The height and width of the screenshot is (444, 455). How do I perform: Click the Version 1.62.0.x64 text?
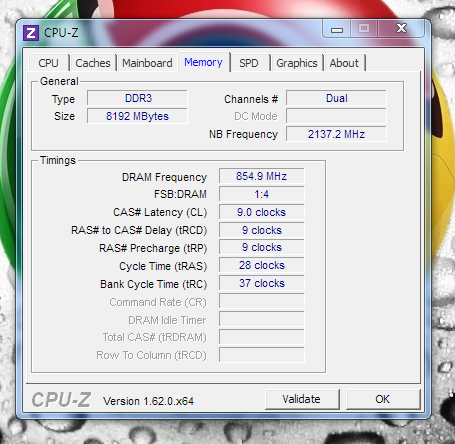(x=148, y=401)
